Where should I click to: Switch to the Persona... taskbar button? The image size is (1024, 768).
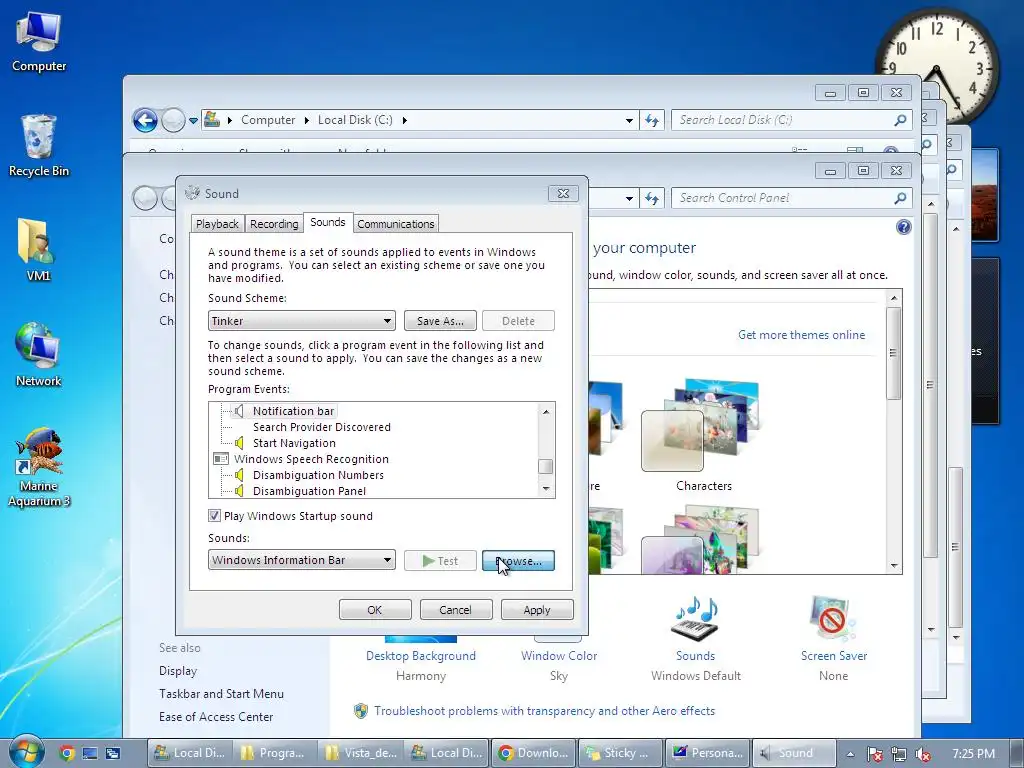tap(708, 753)
